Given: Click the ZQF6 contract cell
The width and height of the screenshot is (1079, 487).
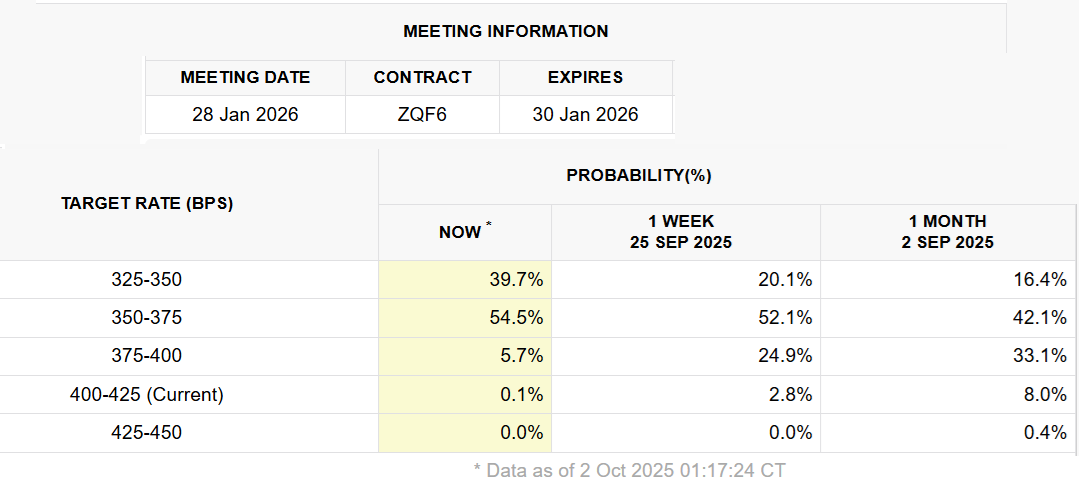Looking at the screenshot, I should 422,114.
